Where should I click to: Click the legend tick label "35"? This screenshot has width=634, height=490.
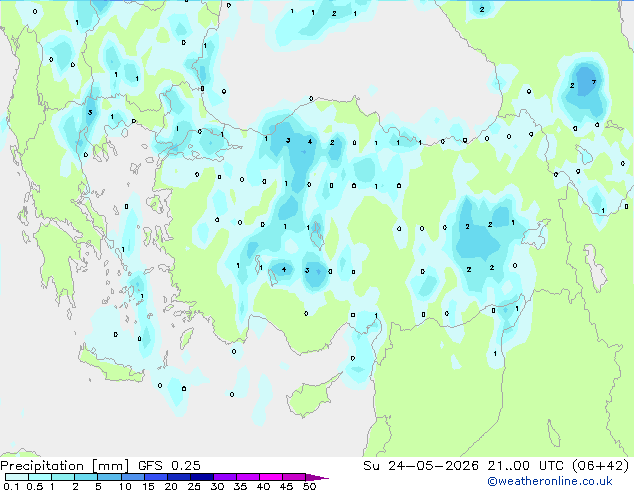point(240,486)
